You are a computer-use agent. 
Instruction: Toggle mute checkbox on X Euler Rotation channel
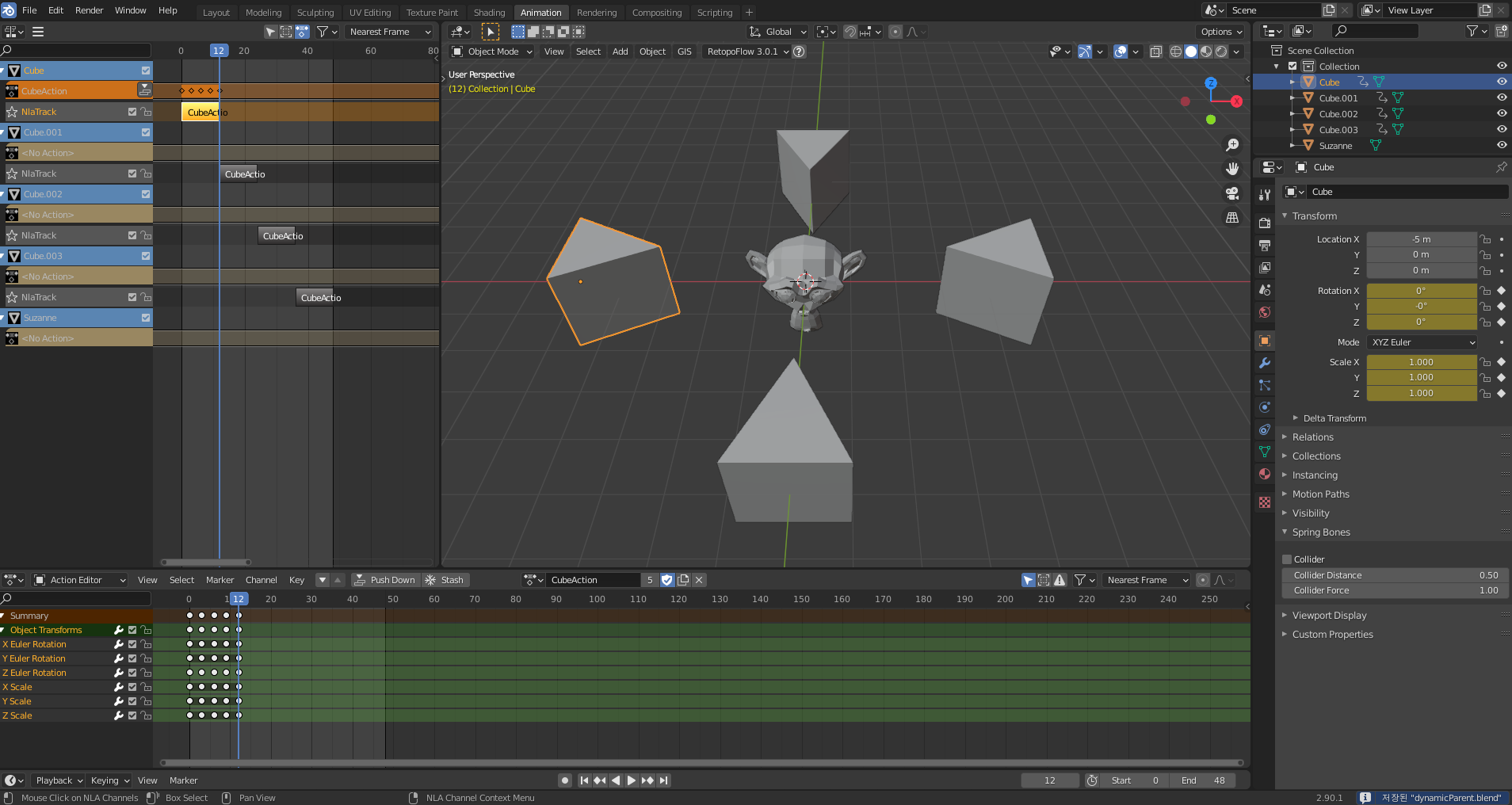coord(132,644)
